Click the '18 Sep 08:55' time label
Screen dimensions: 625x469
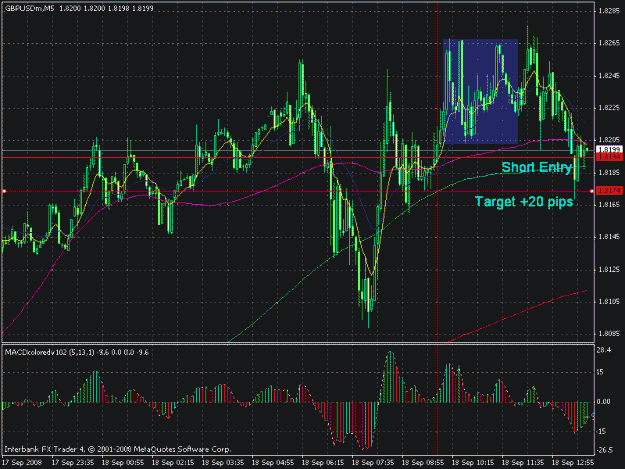pyautogui.click(x=423, y=463)
